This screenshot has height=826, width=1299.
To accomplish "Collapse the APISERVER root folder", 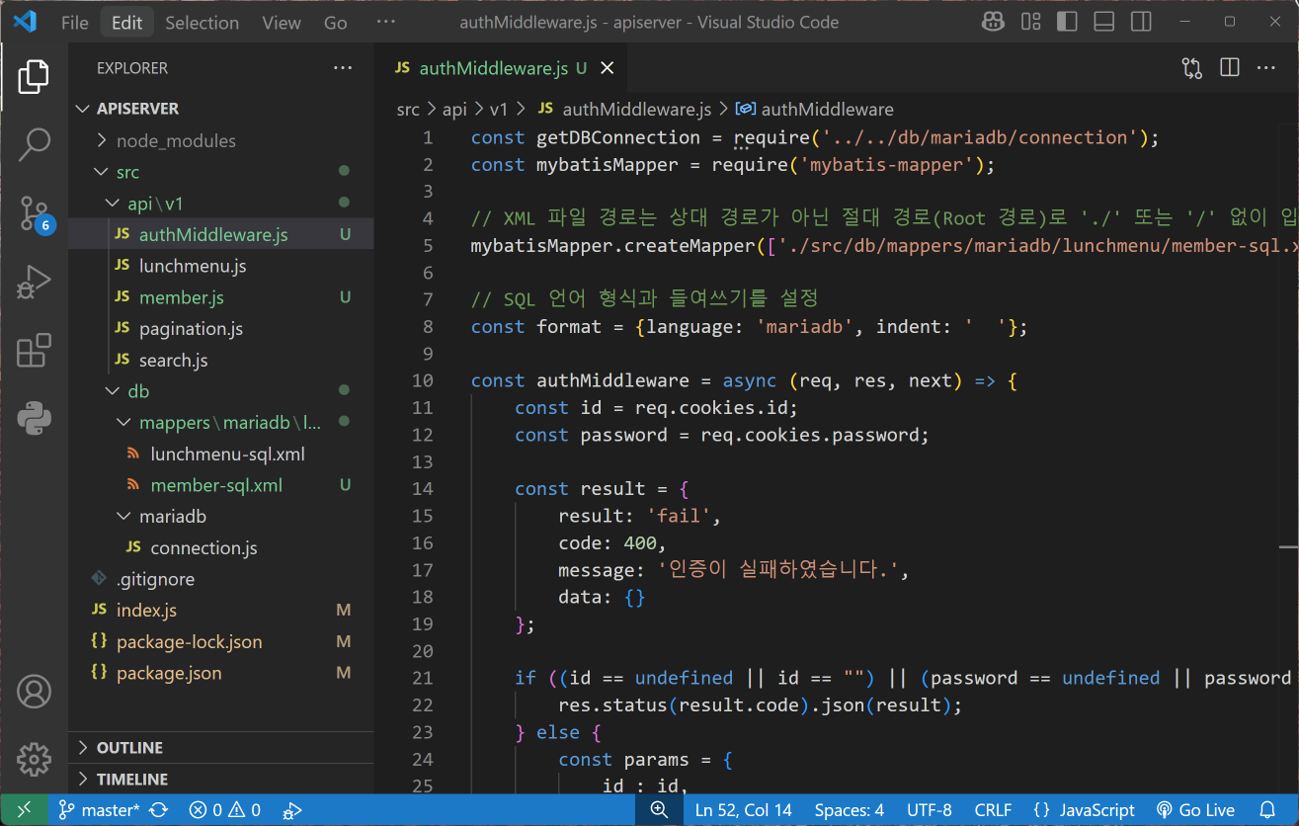I will 222,109.
